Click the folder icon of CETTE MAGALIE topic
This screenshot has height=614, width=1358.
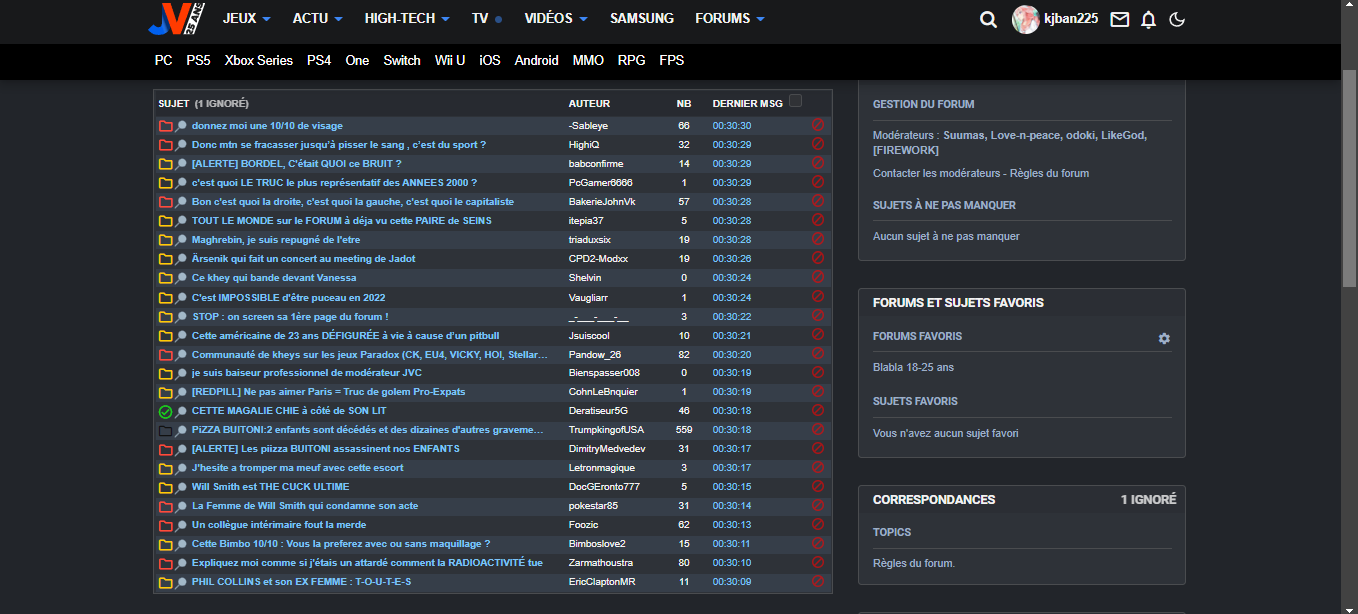(165, 411)
